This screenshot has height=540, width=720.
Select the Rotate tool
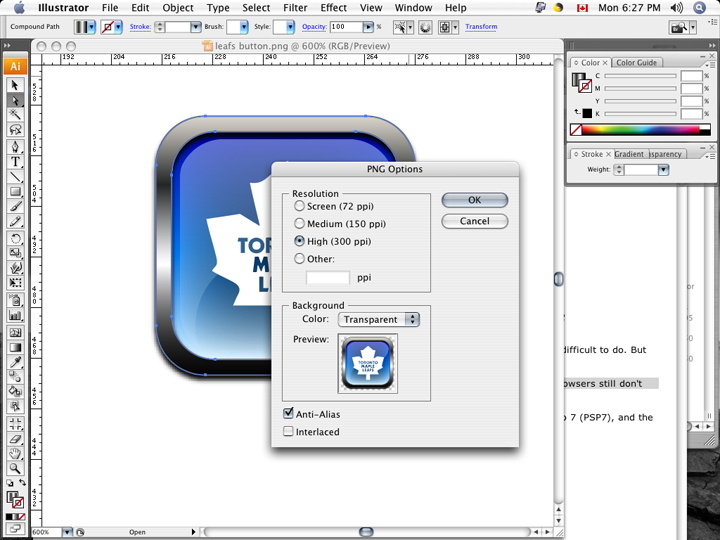(x=15, y=238)
